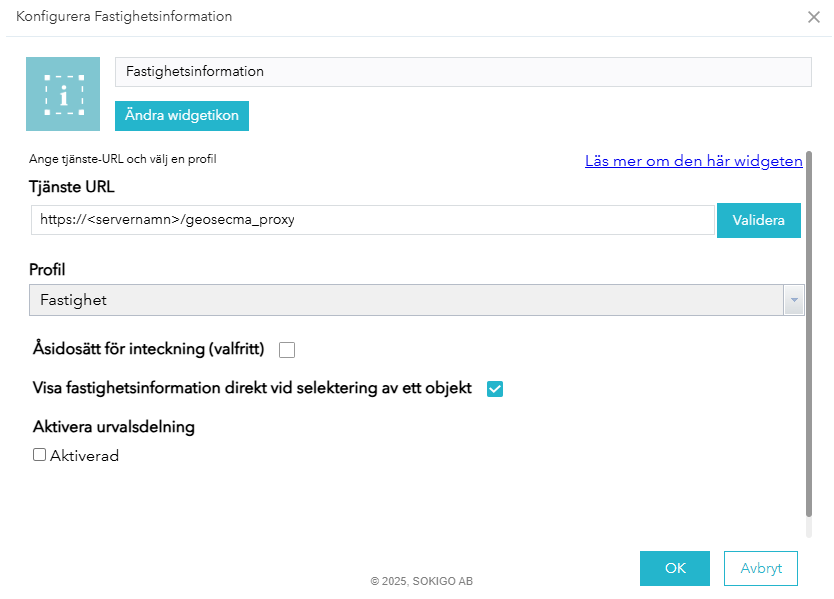Uncheck Visa fastighetsinformation direkt vid selektering
The height and width of the screenshot is (599, 834).
point(494,389)
